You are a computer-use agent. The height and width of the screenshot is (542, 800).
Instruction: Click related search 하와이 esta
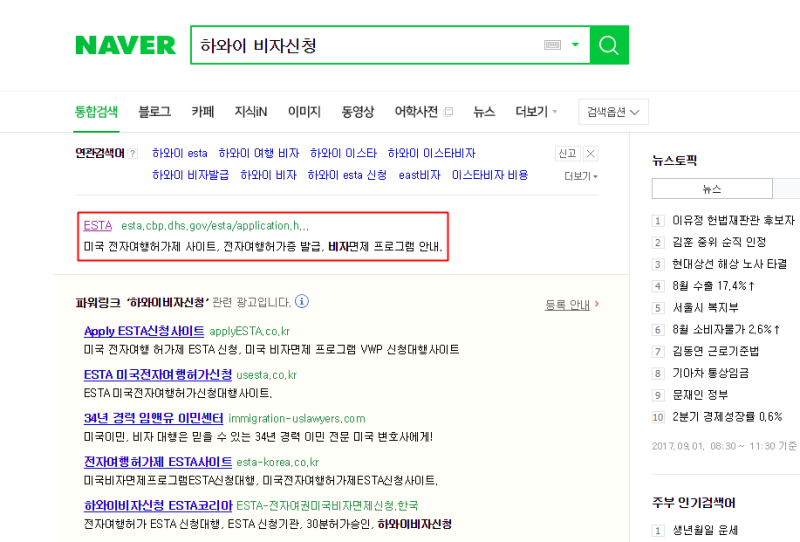180,153
